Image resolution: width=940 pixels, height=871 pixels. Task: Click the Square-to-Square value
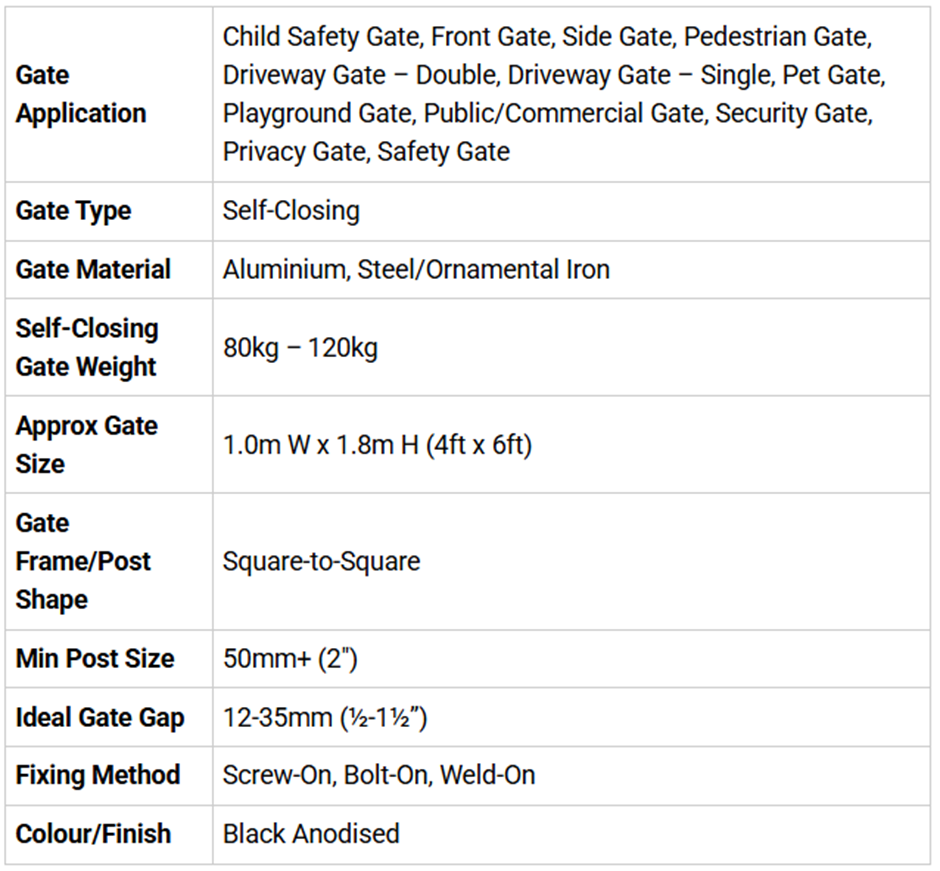coord(321,561)
